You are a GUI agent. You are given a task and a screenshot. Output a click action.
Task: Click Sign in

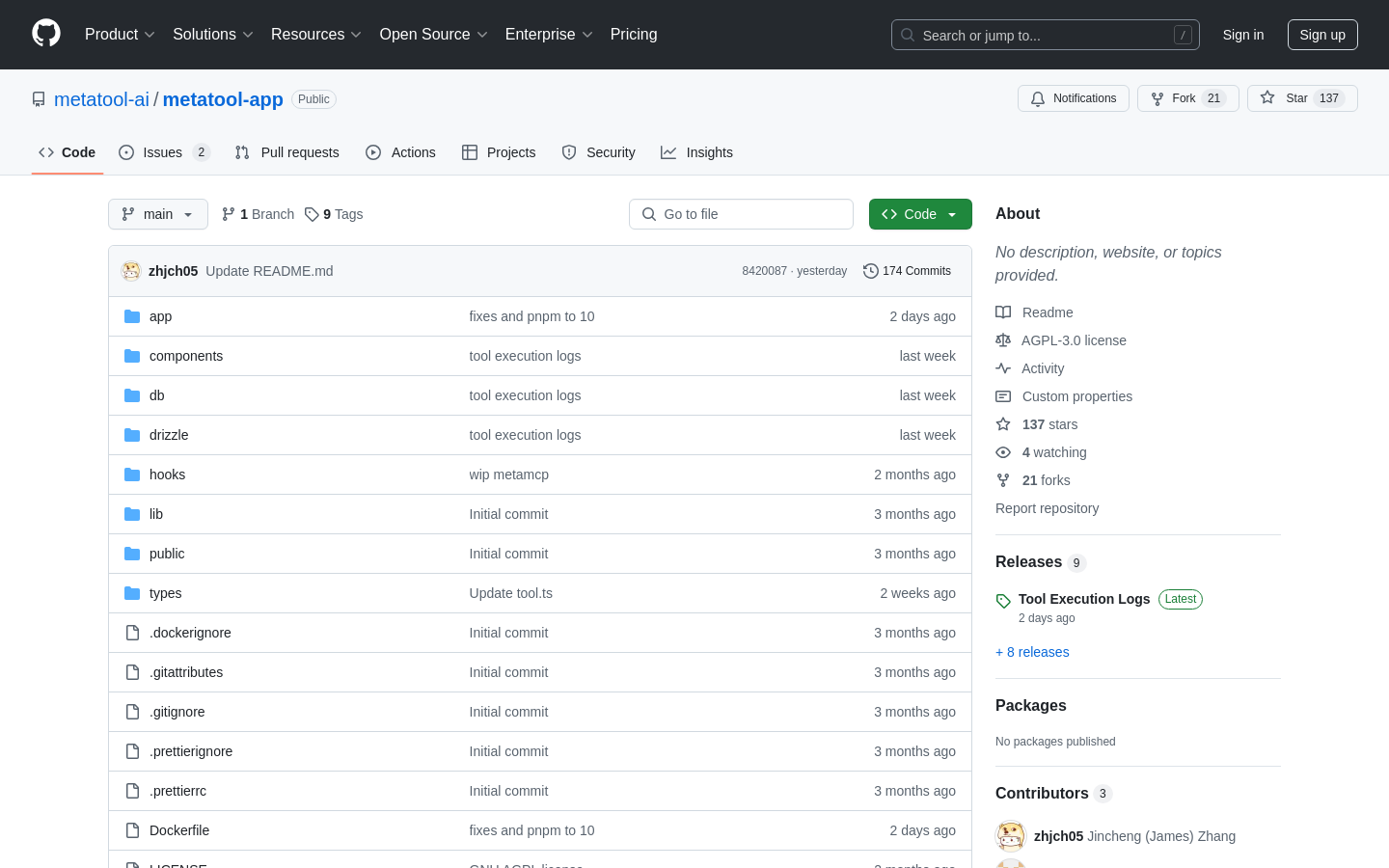pos(1243,35)
